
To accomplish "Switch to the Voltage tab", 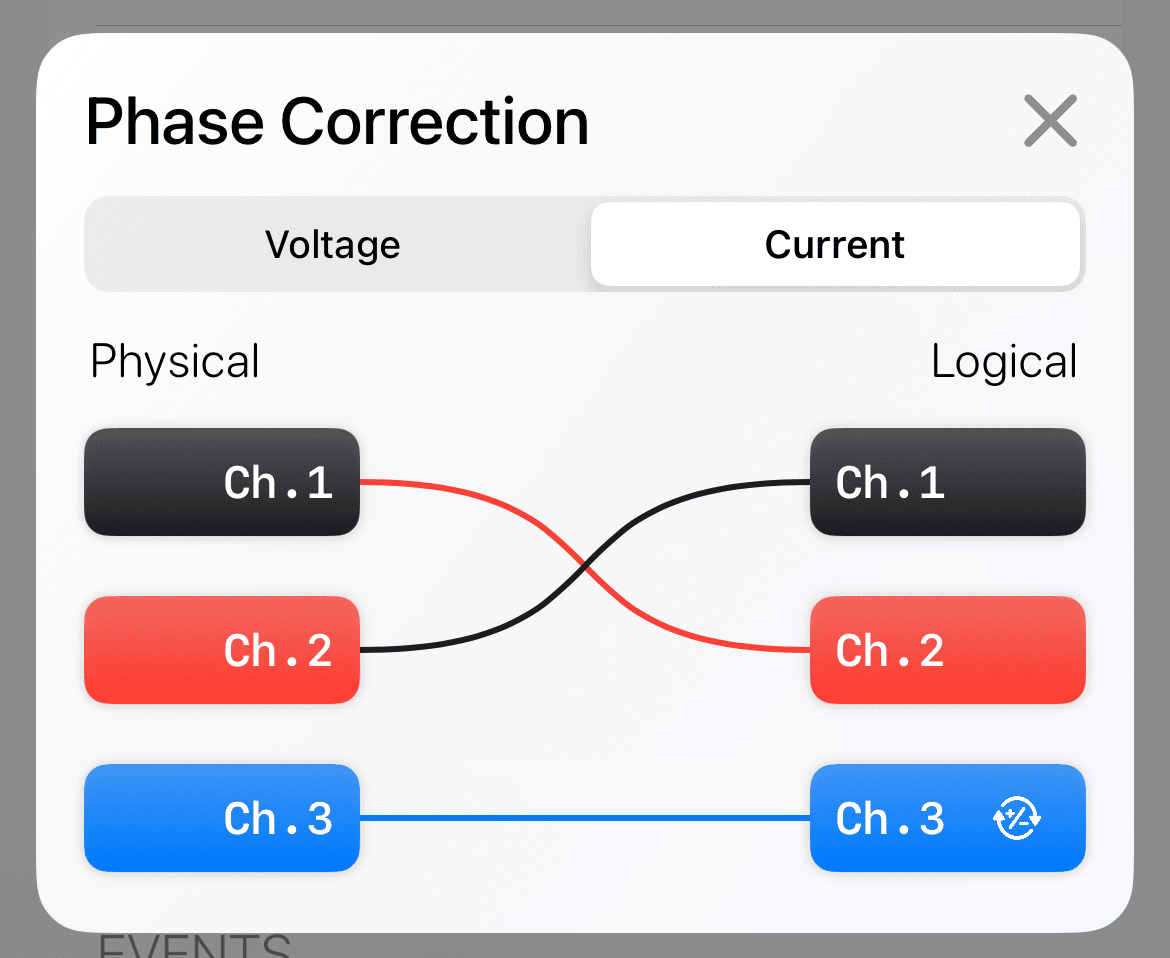I will (333, 245).
